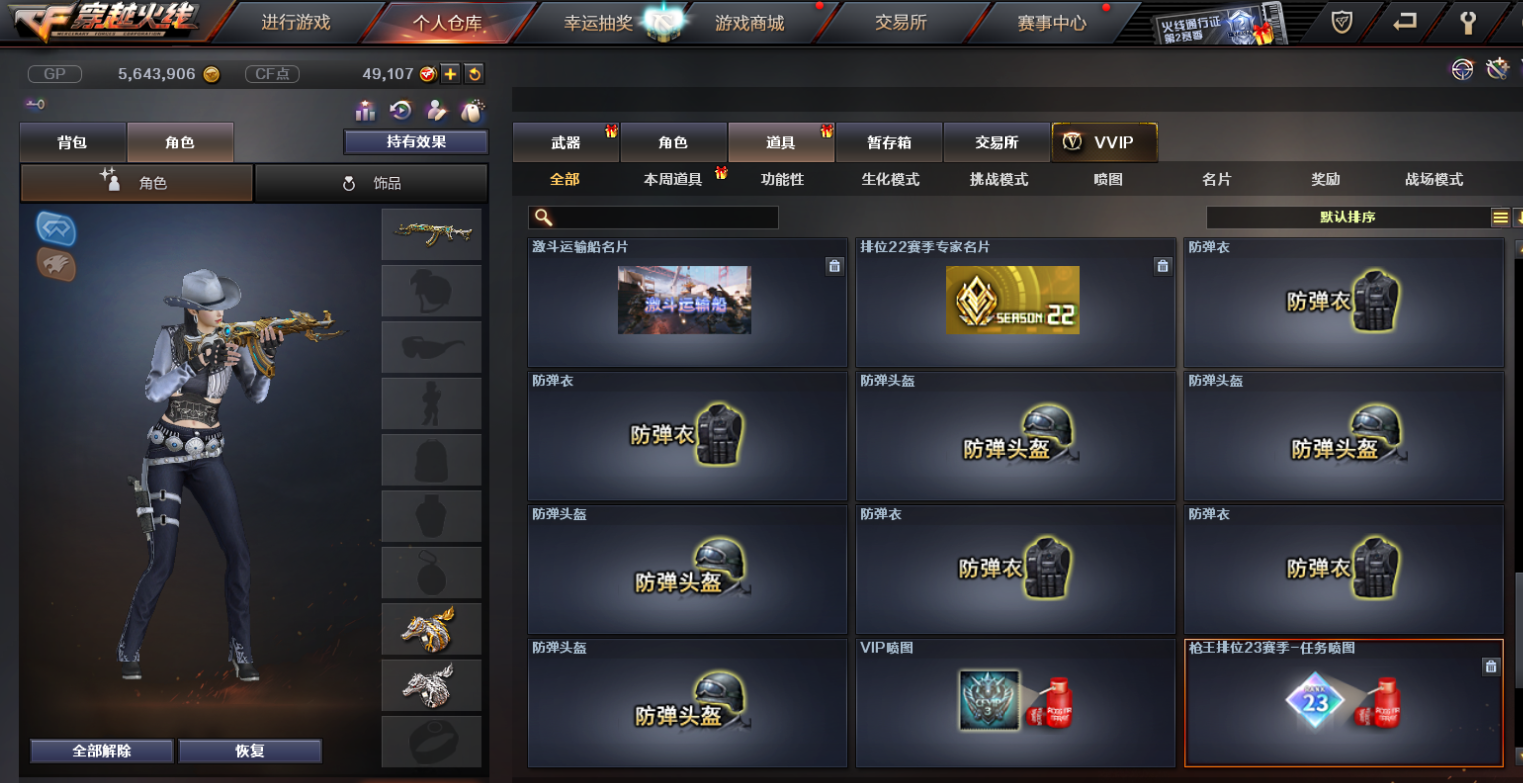Refresh the CF点 balance with orange arrow

tap(475, 74)
